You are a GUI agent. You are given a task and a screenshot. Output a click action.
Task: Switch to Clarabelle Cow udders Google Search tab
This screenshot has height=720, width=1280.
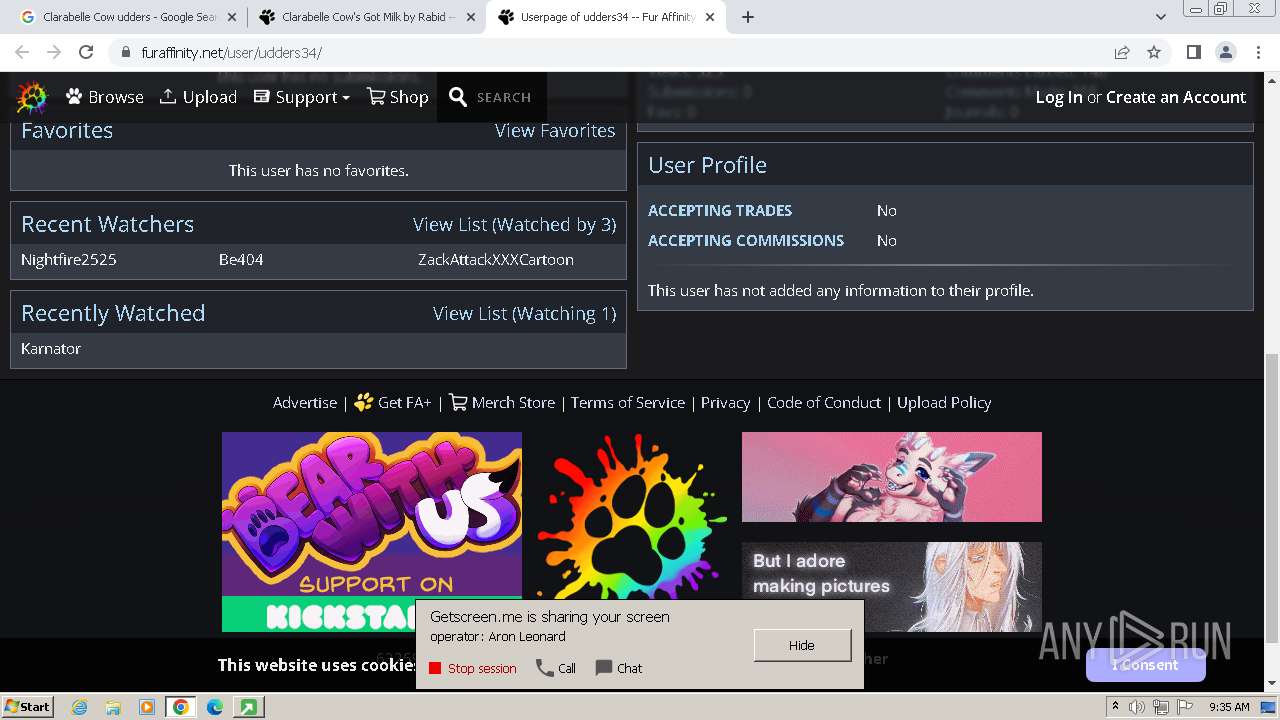coord(128,17)
